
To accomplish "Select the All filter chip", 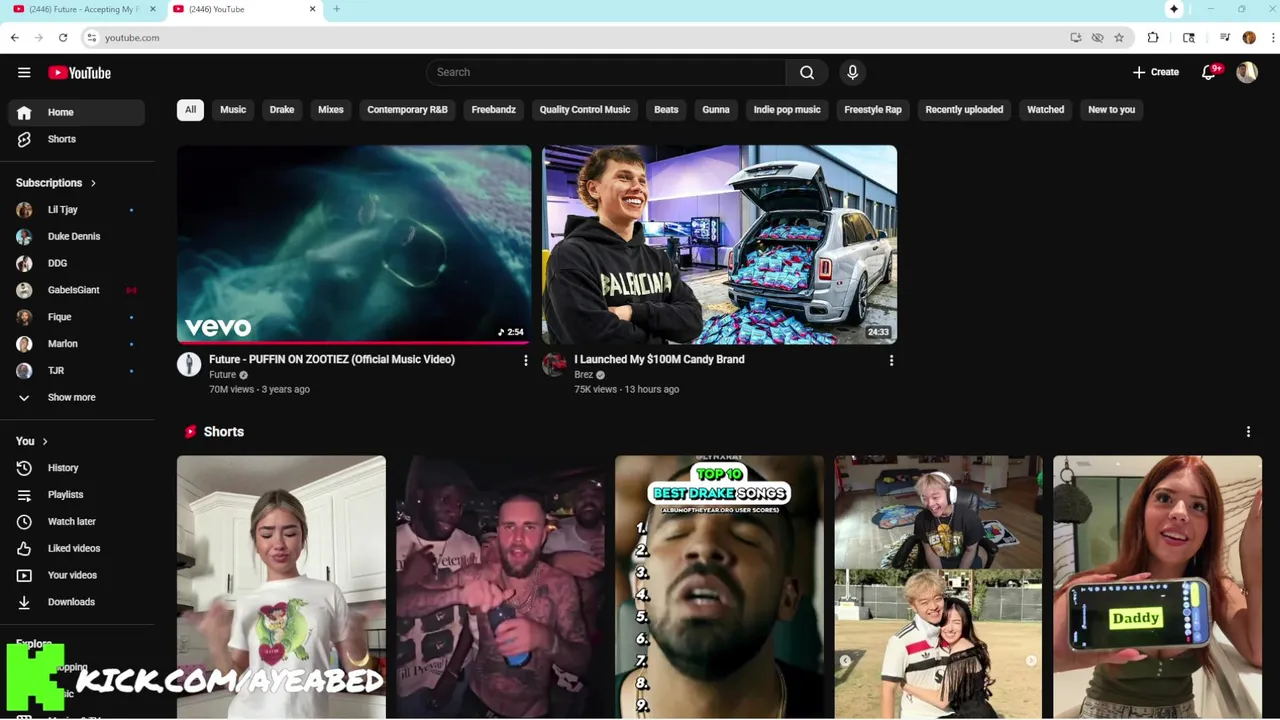I will tap(190, 110).
